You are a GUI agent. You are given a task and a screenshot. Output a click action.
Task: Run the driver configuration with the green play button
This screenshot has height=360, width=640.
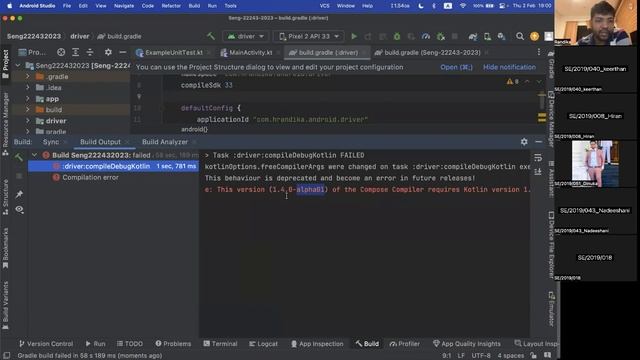pos(354,36)
